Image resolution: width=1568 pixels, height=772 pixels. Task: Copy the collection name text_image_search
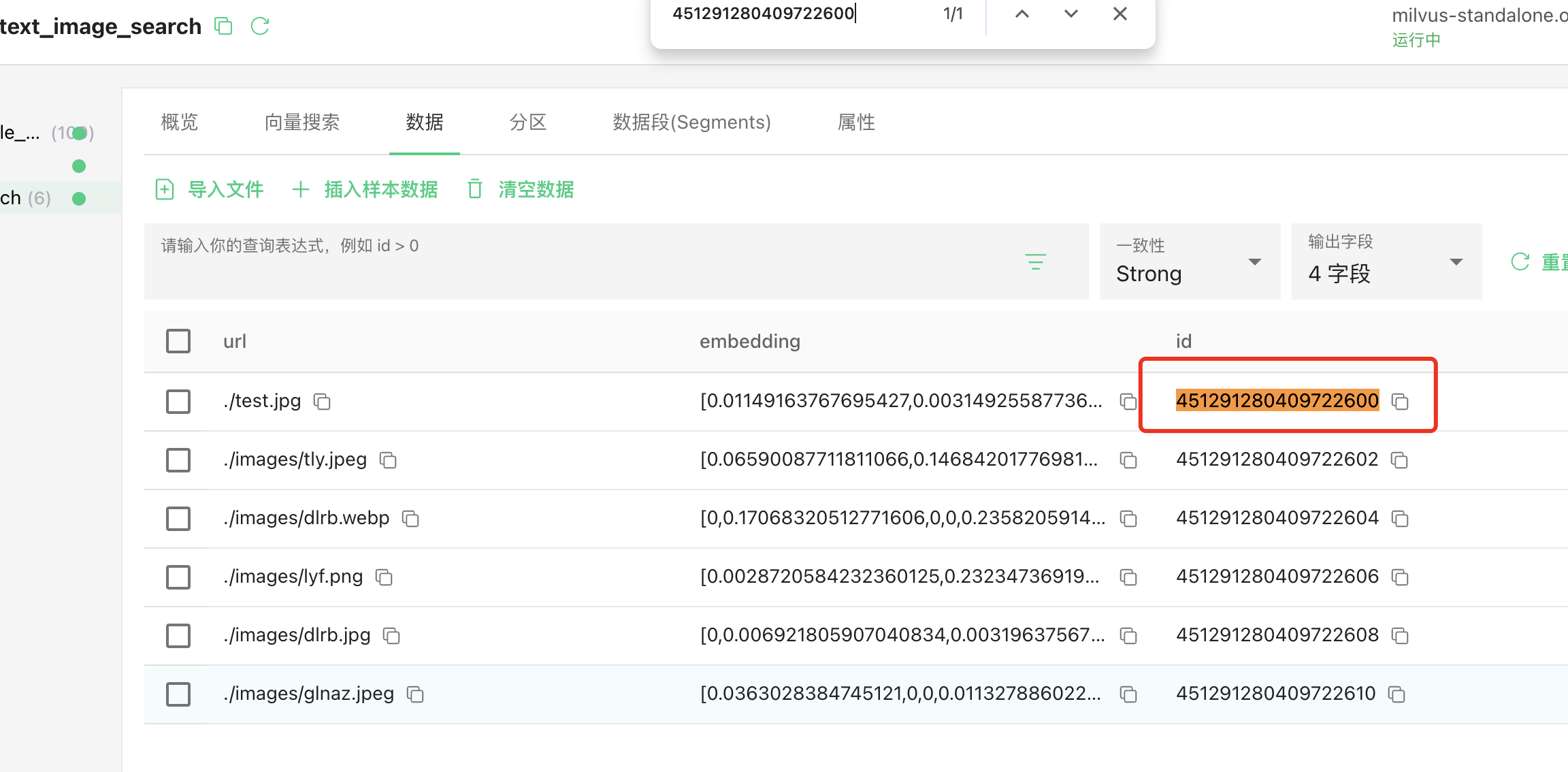pyautogui.click(x=223, y=27)
